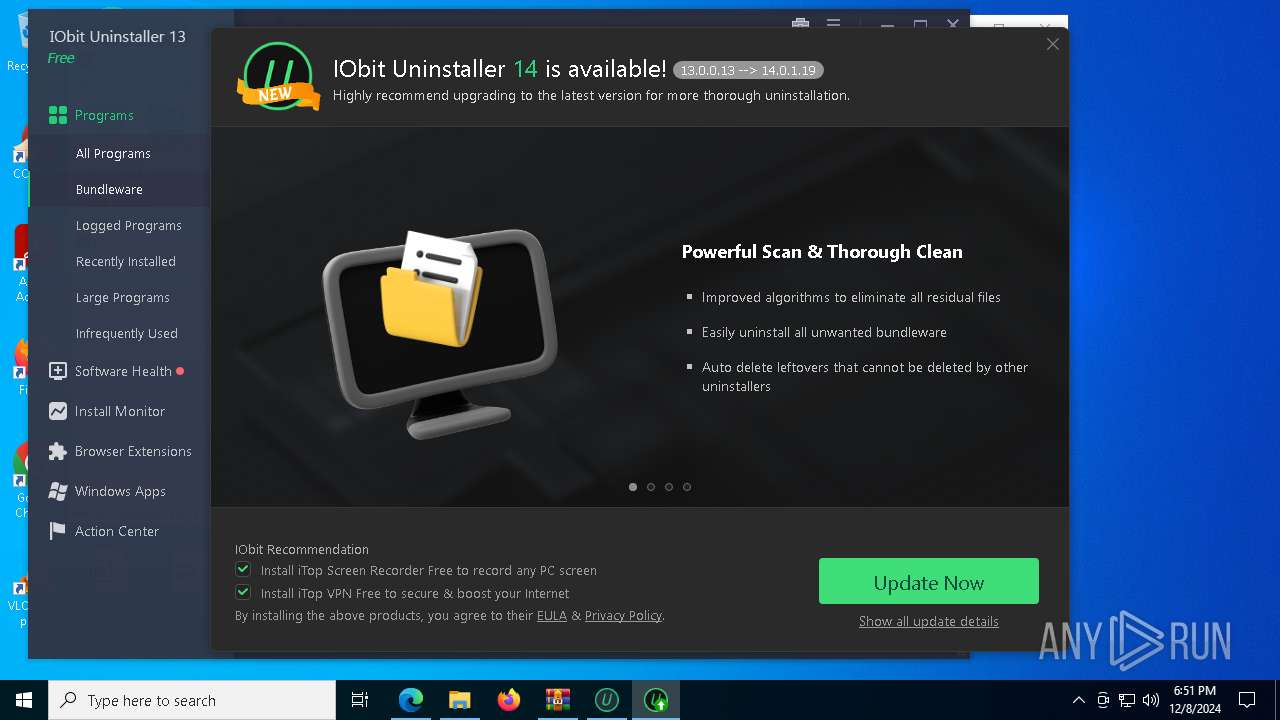Launch Microsoft Edge from taskbar
The width and height of the screenshot is (1280, 720).
tap(411, 700)
